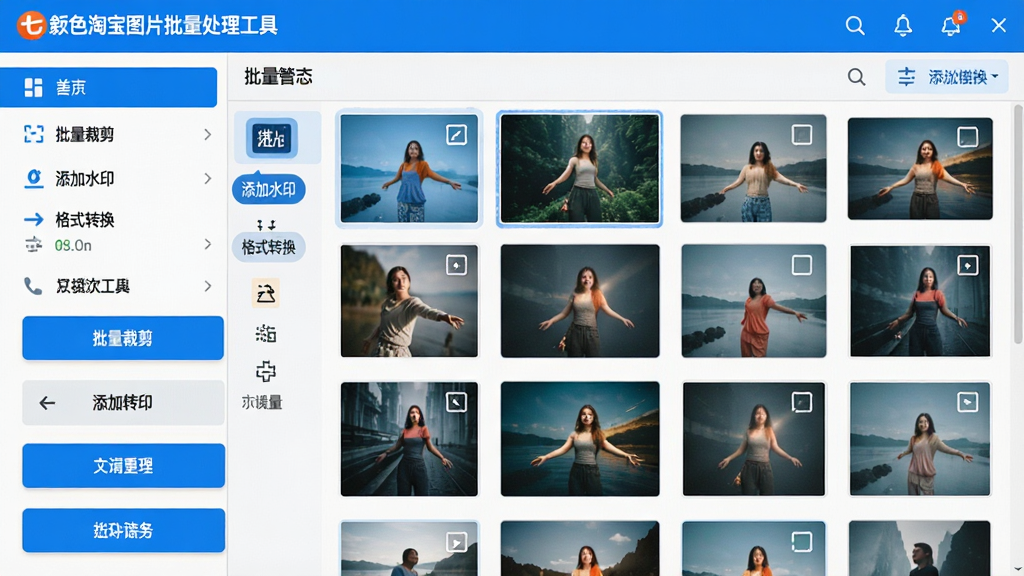Open the highlighted top sidebar item with grid icon
The image size is (1024, 576).
(x=108, y=87)
